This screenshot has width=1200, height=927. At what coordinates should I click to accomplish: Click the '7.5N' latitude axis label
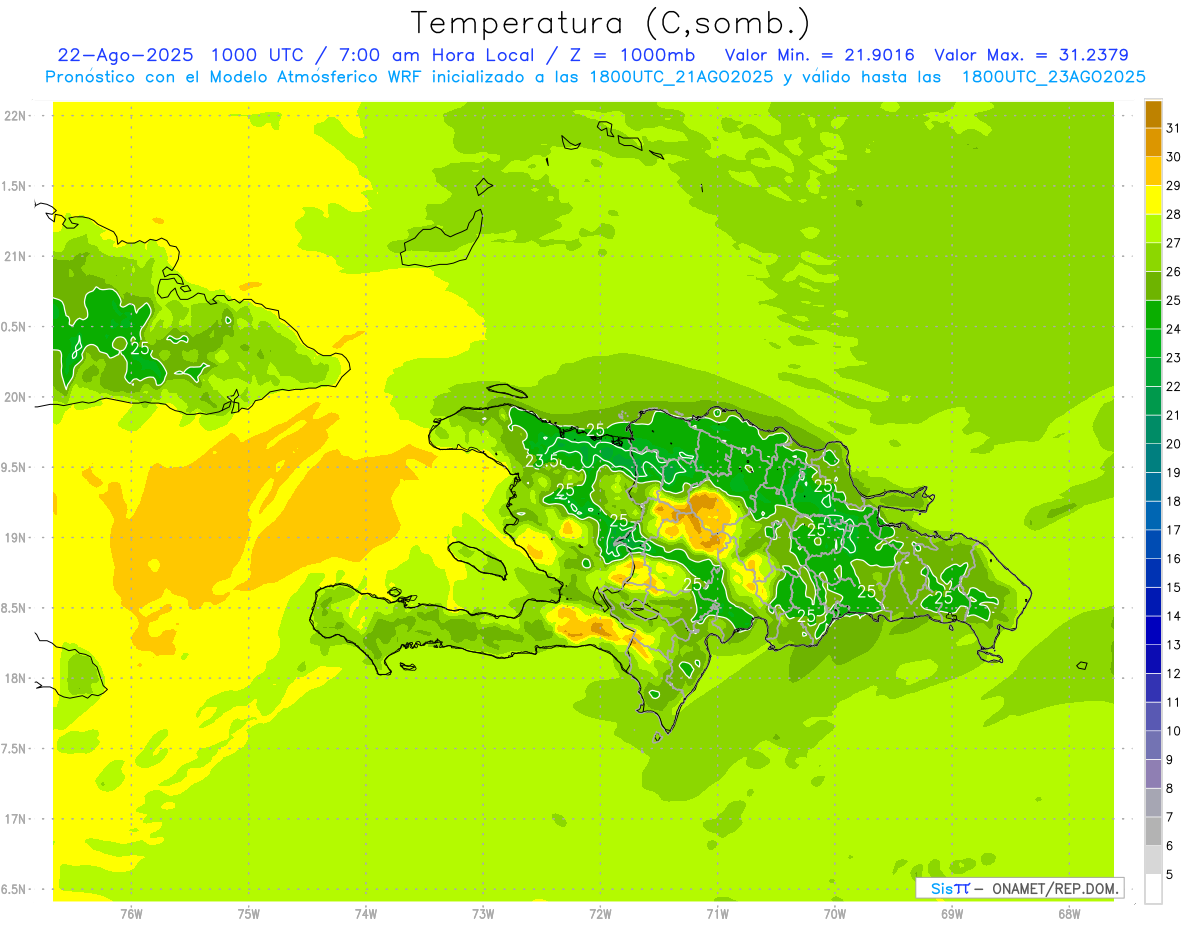point(14,748)
